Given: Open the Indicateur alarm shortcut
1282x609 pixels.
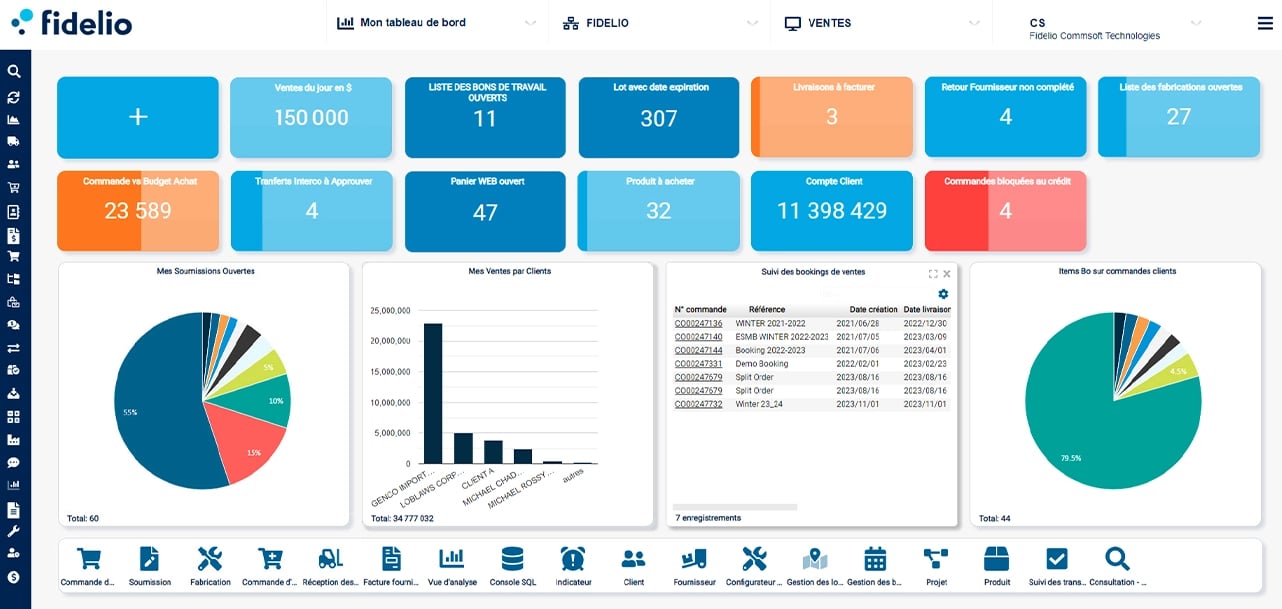Looking at the screenshot, I should click(573, 566).
